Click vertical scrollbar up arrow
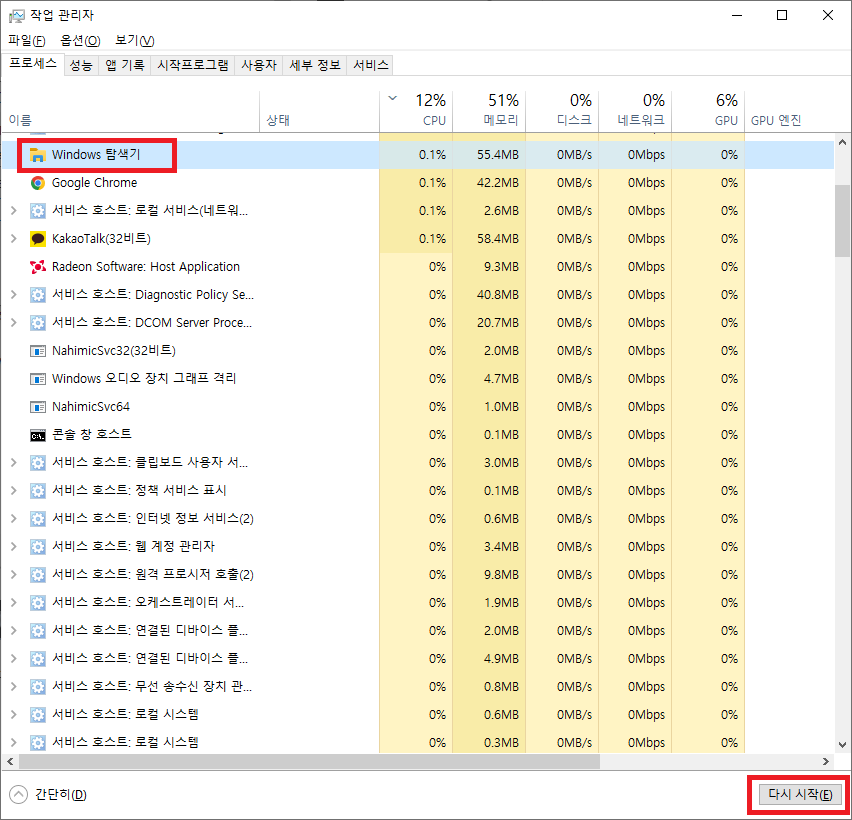 pos(843,142)
